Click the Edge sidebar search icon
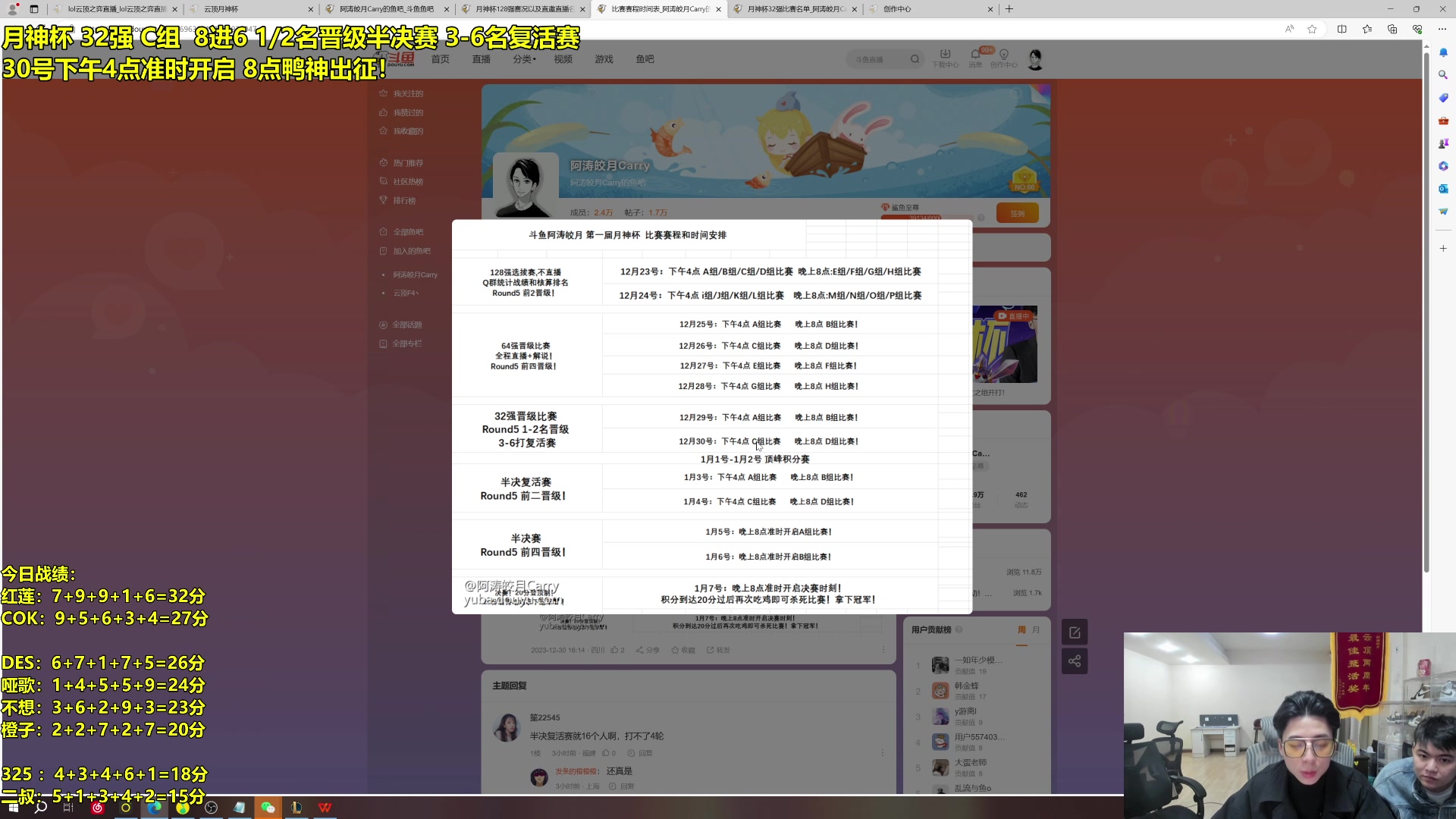This screenshot has width=1456, height=819. click(1443, 74)
